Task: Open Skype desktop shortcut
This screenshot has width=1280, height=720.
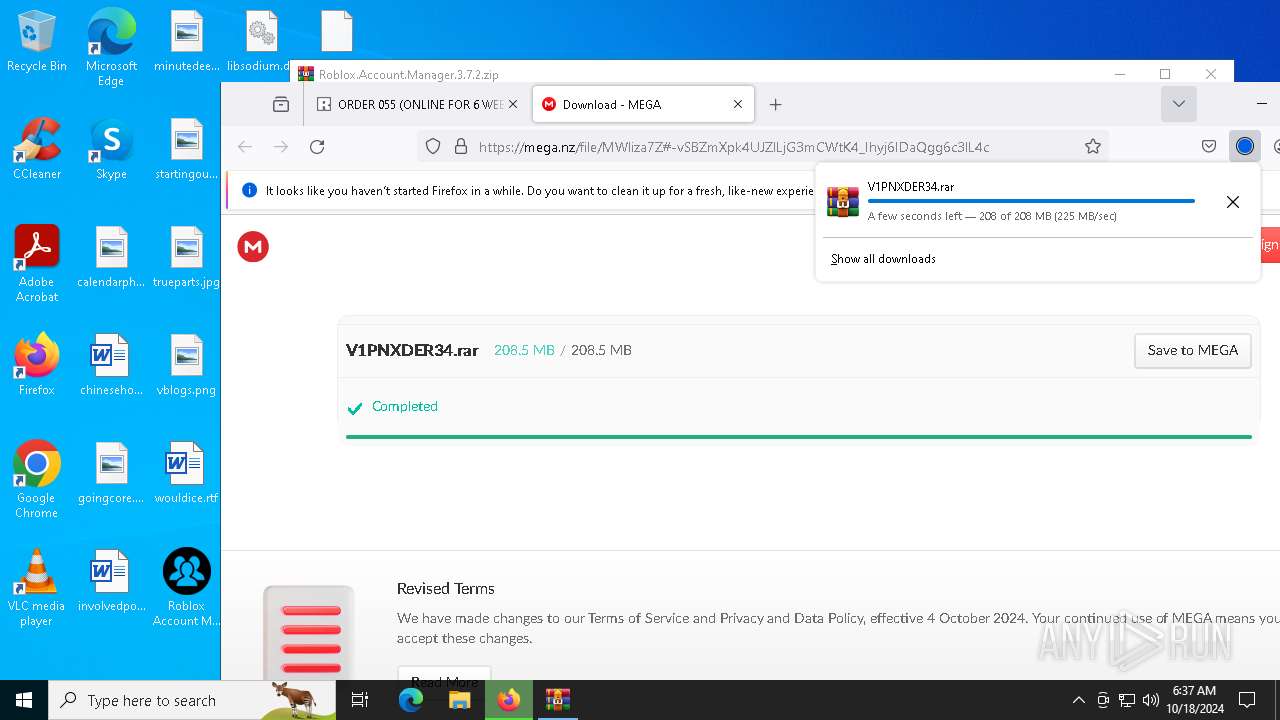Action: coord(111,150)
